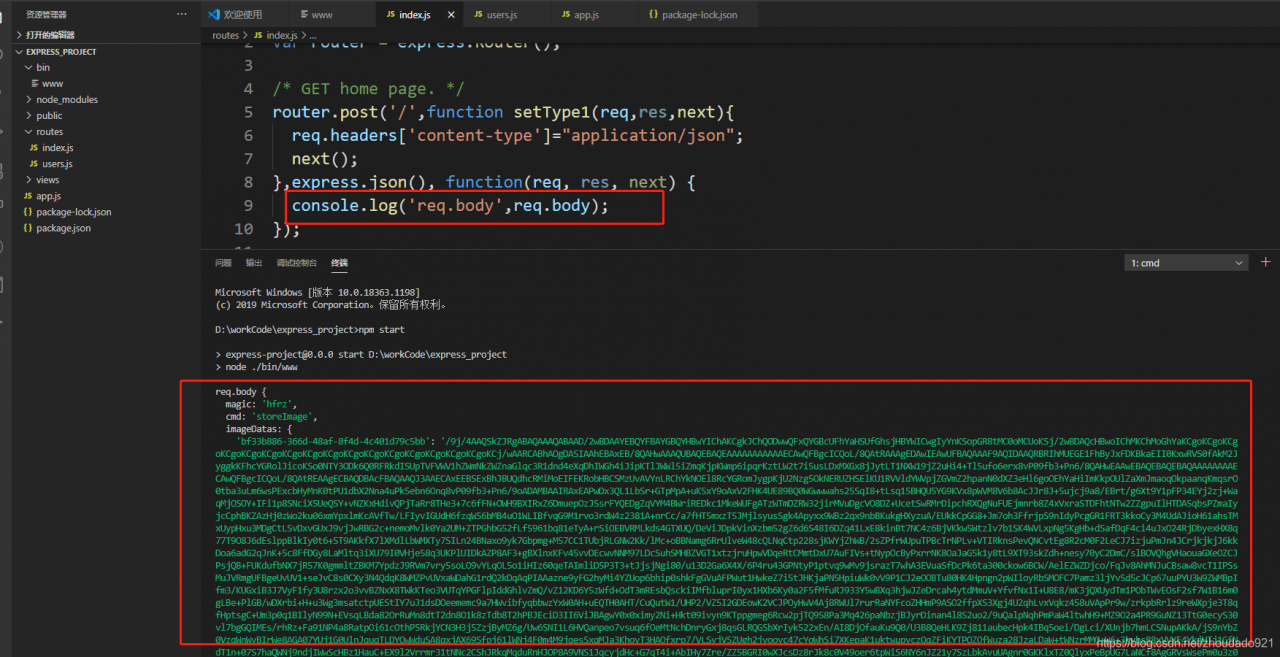
Task: Open the www file under bin folder
Action: click(52, 84)
